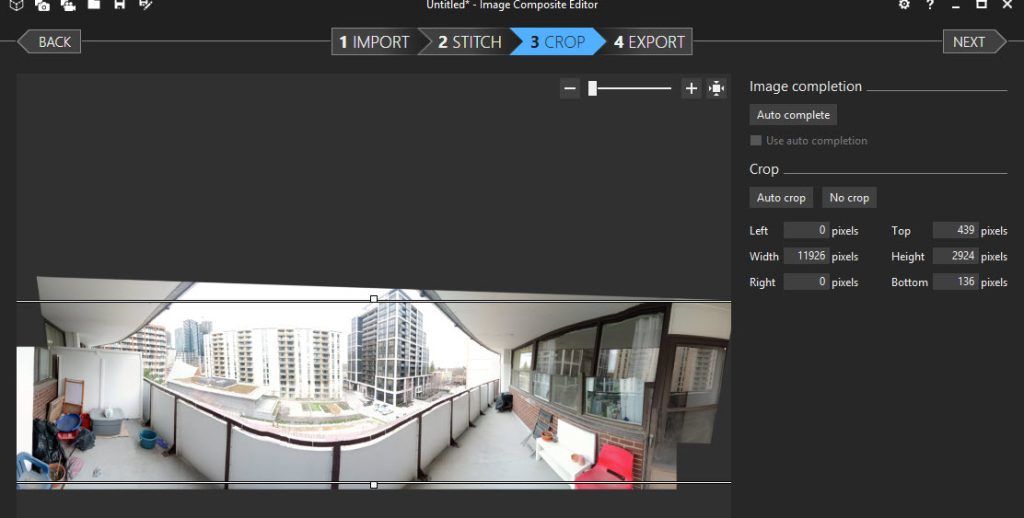Screen dimensions: 1024x518
Task: Open the Help question mark icon
Action: 929,5
